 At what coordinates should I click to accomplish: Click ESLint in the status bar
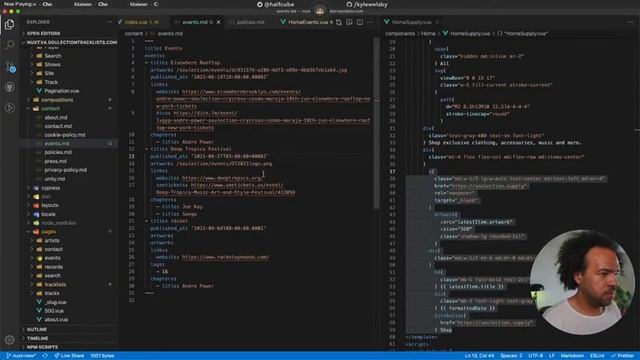point(597,356)
